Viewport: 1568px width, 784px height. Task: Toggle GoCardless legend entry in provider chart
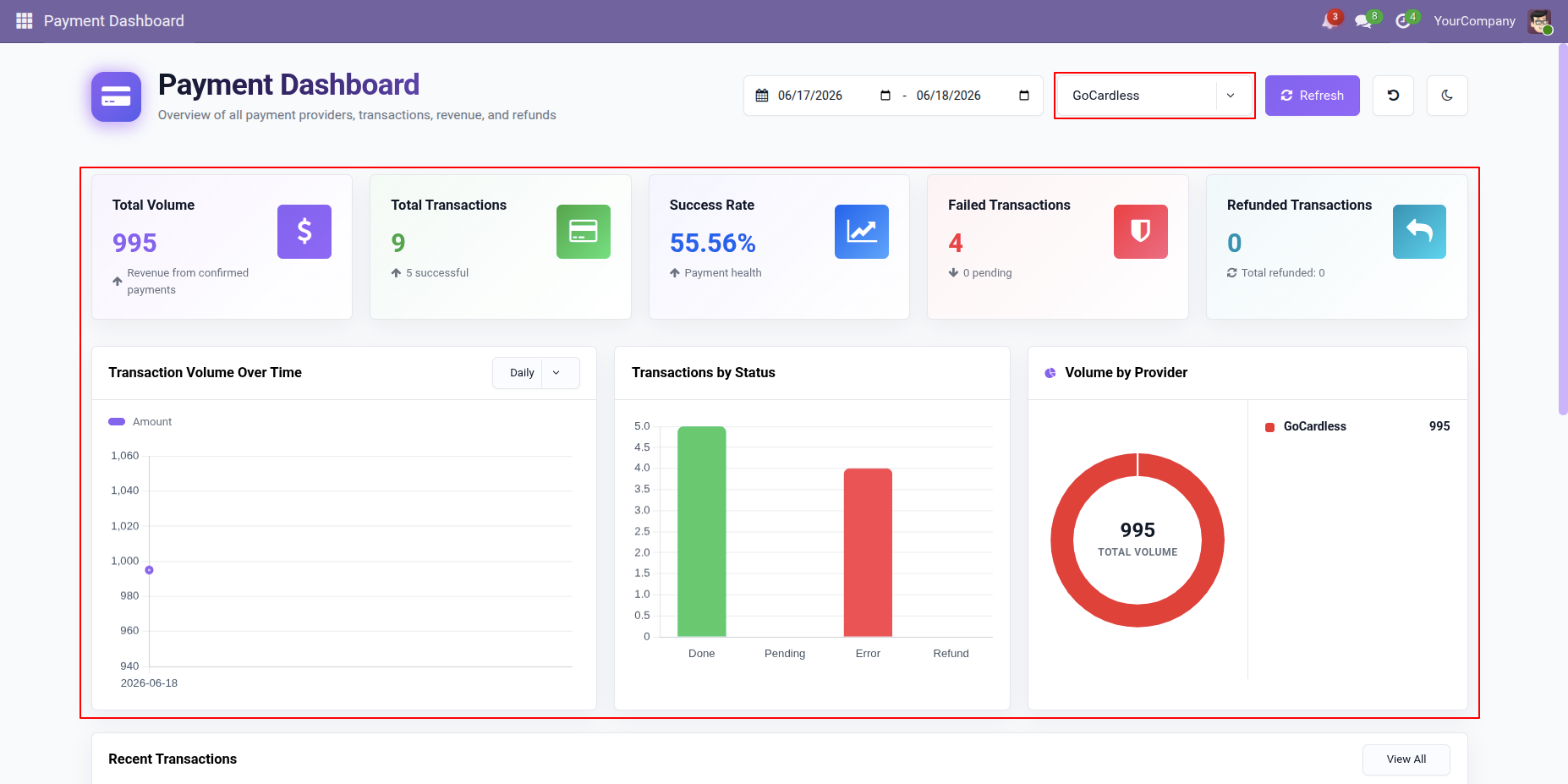pos(1306,426)
